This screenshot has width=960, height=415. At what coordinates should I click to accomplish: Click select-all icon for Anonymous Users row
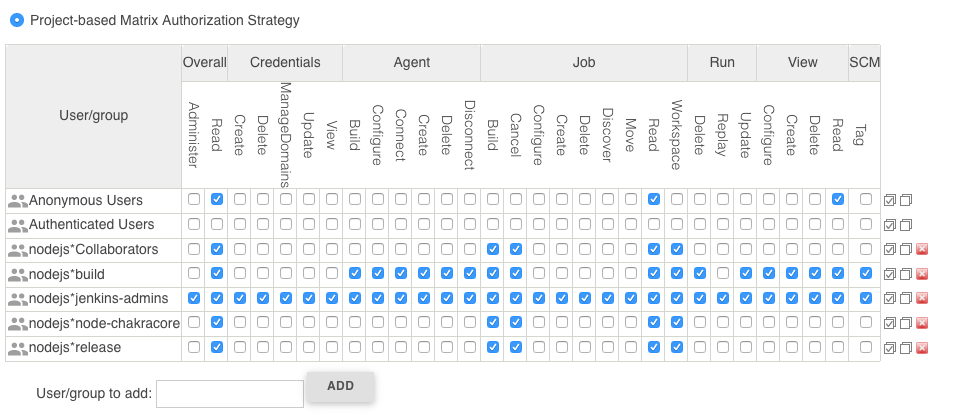click(x=890, y=200)
